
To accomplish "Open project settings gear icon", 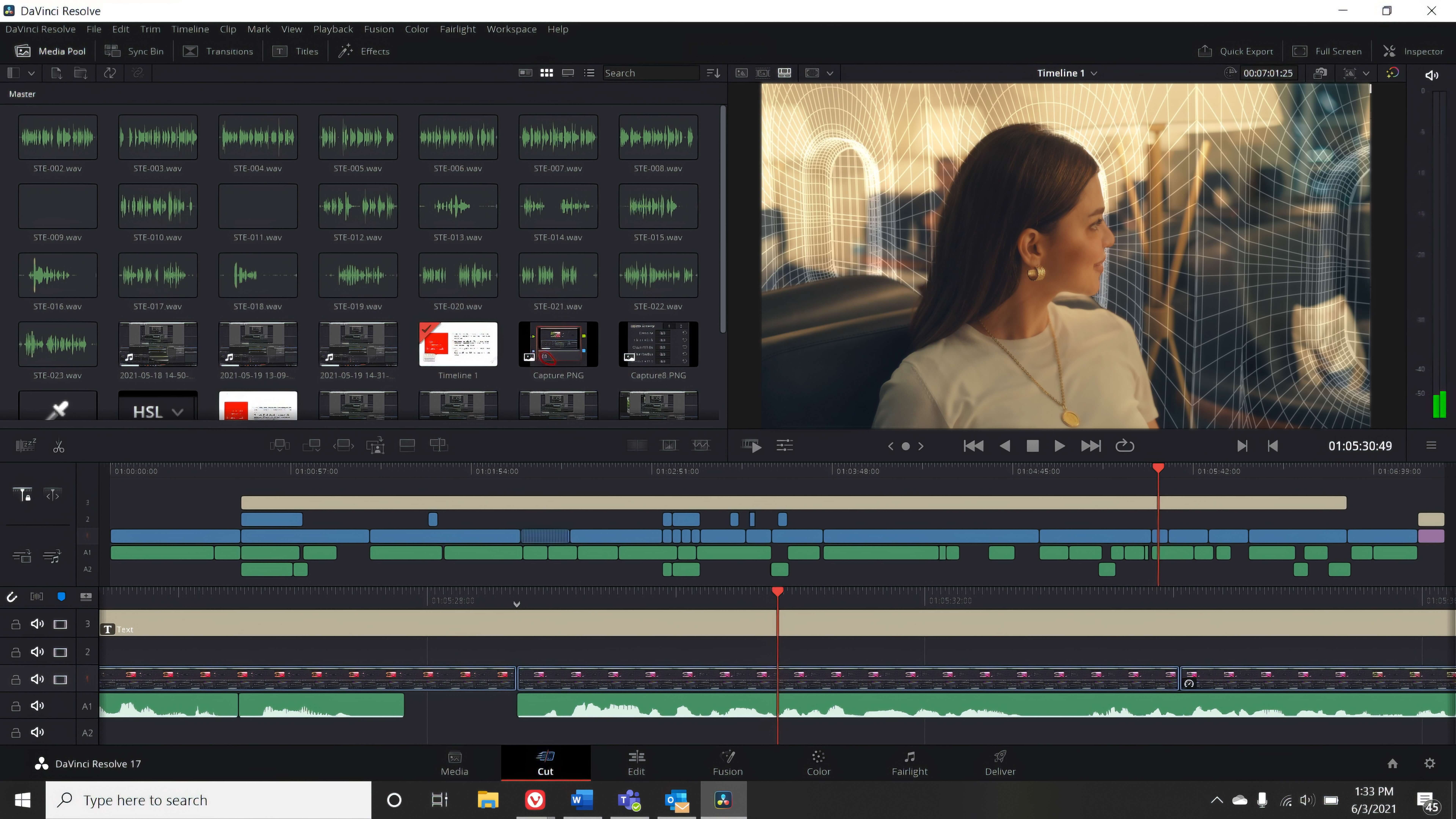I will point(1429,764).
